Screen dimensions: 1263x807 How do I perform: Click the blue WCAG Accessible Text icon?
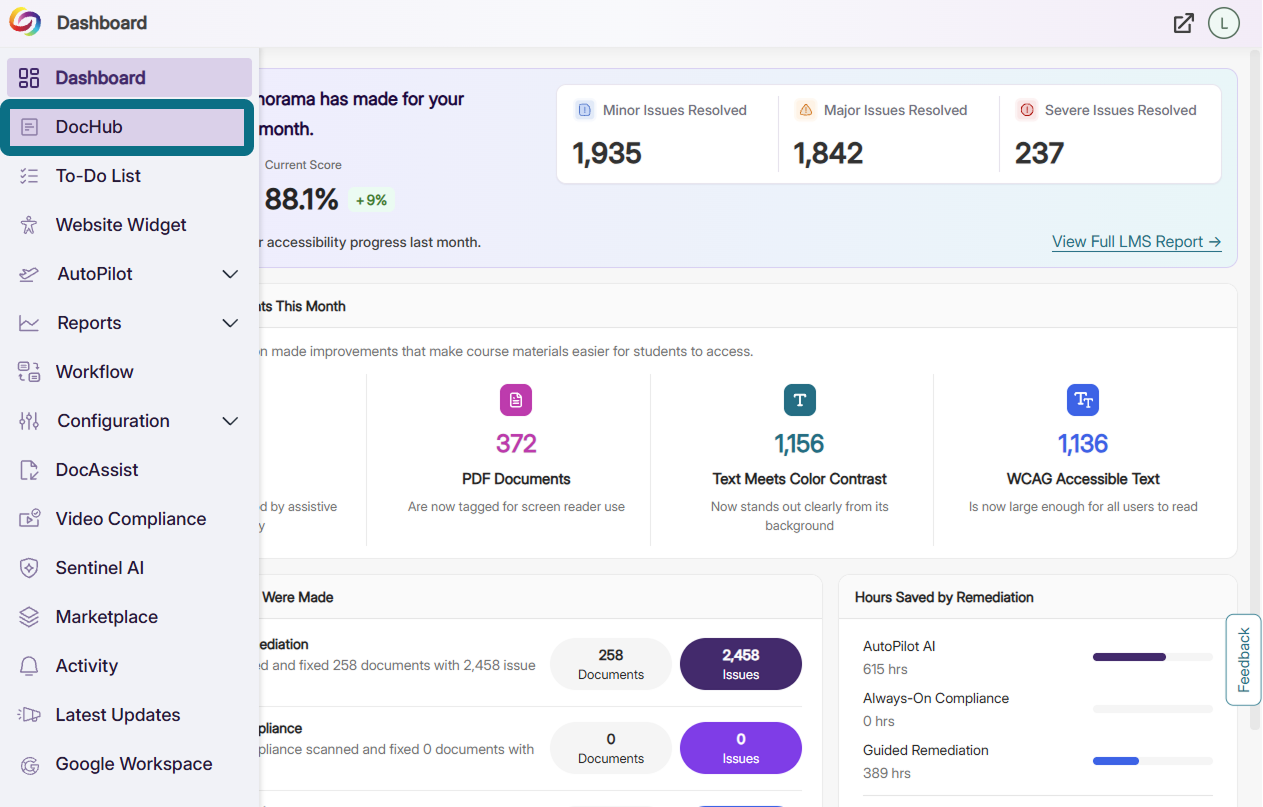(x=1083, y=400)
